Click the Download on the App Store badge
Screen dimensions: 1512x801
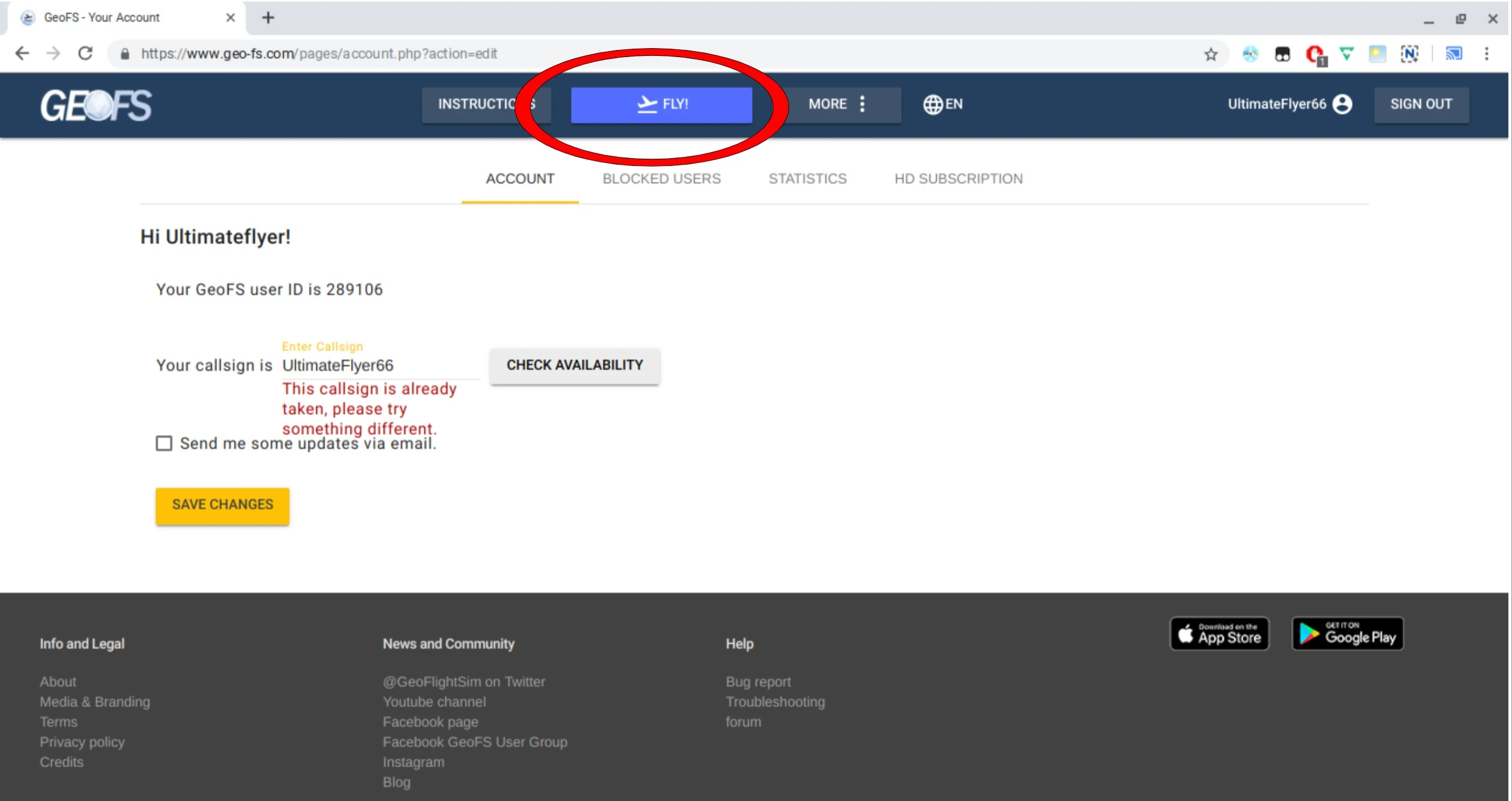[1219, 634]
